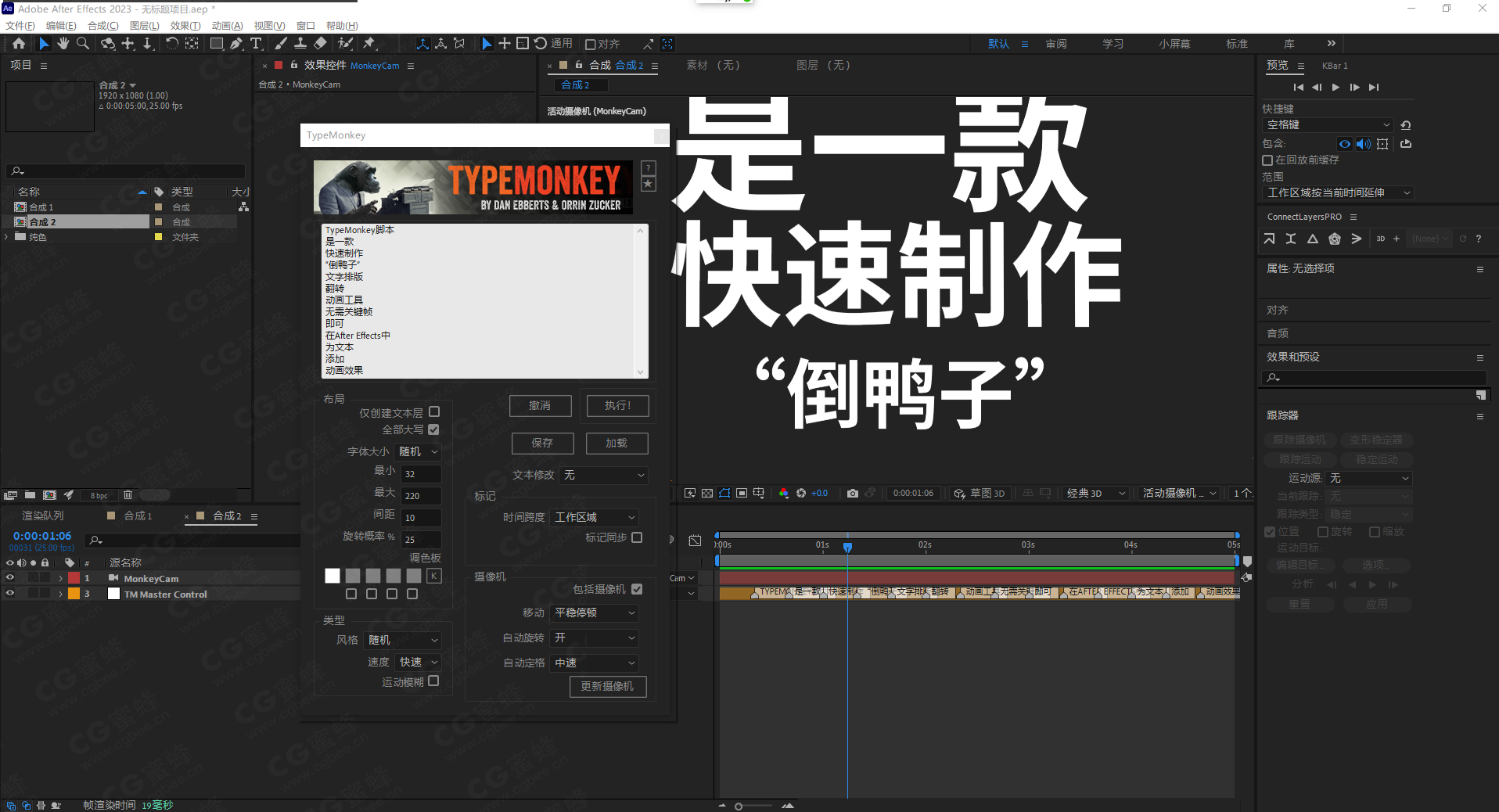The width and height of the screenshot is (1499, 812).
Task: Expand the 纯色 folder in Project panel
Action: click(6, 237)
